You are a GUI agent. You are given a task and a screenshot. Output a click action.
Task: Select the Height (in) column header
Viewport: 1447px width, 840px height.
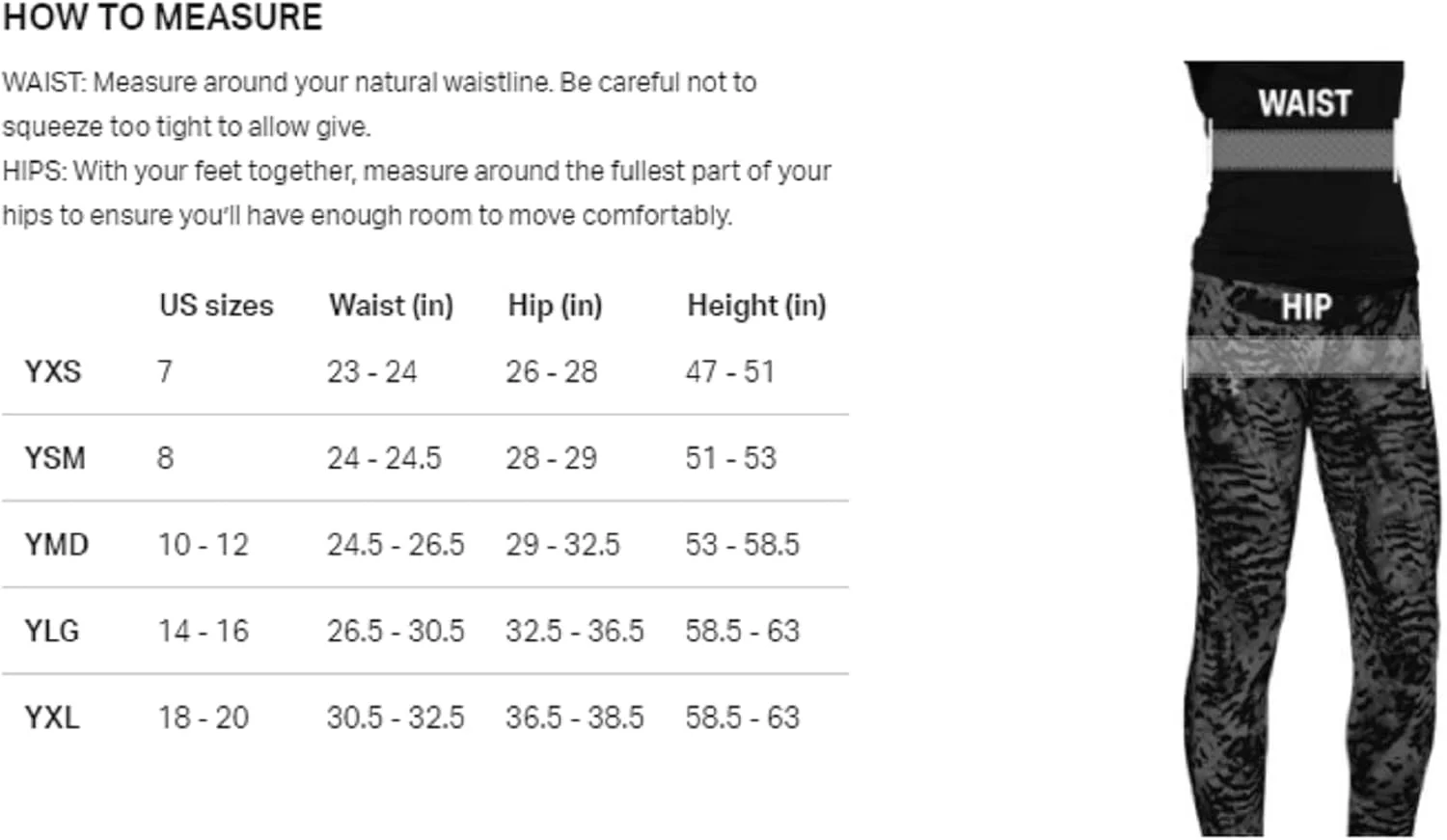(756, 306)
